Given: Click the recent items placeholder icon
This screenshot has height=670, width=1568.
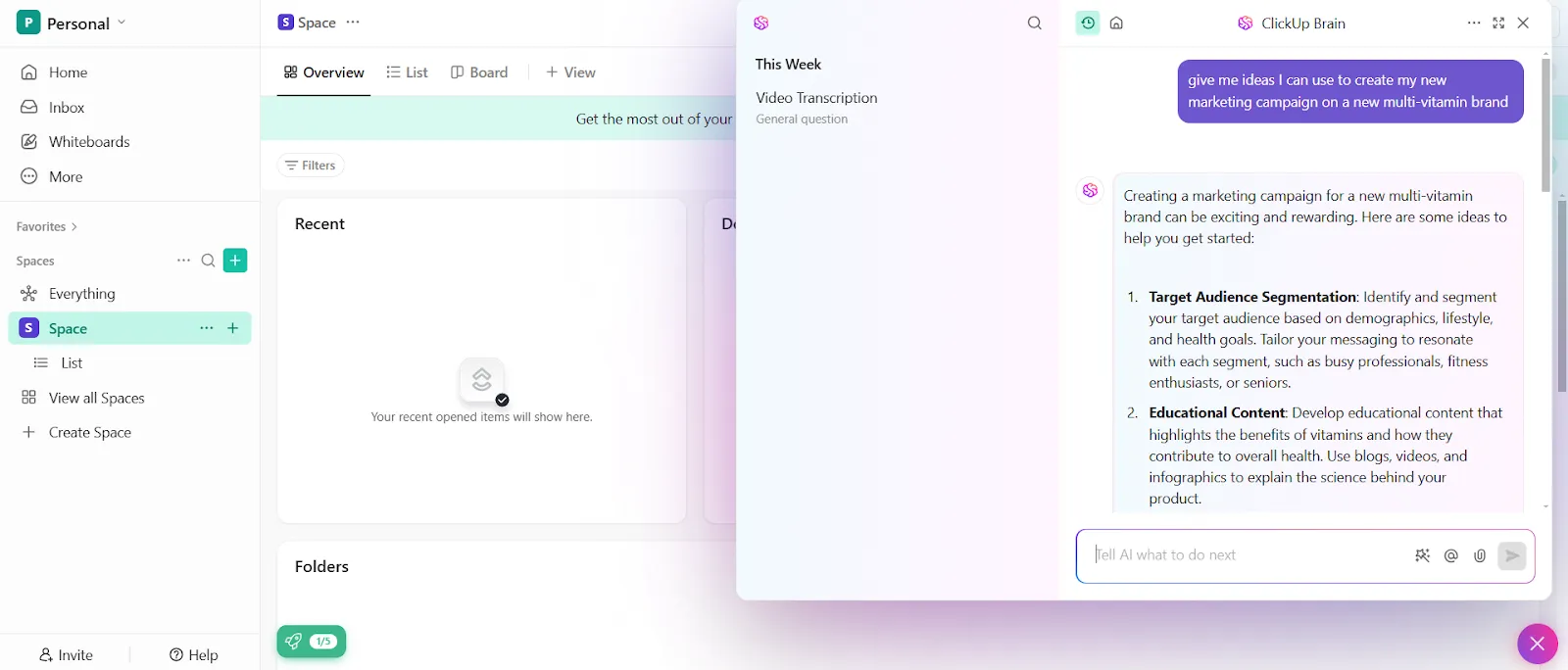Looking at the screenshot, I should coord(482,380).
